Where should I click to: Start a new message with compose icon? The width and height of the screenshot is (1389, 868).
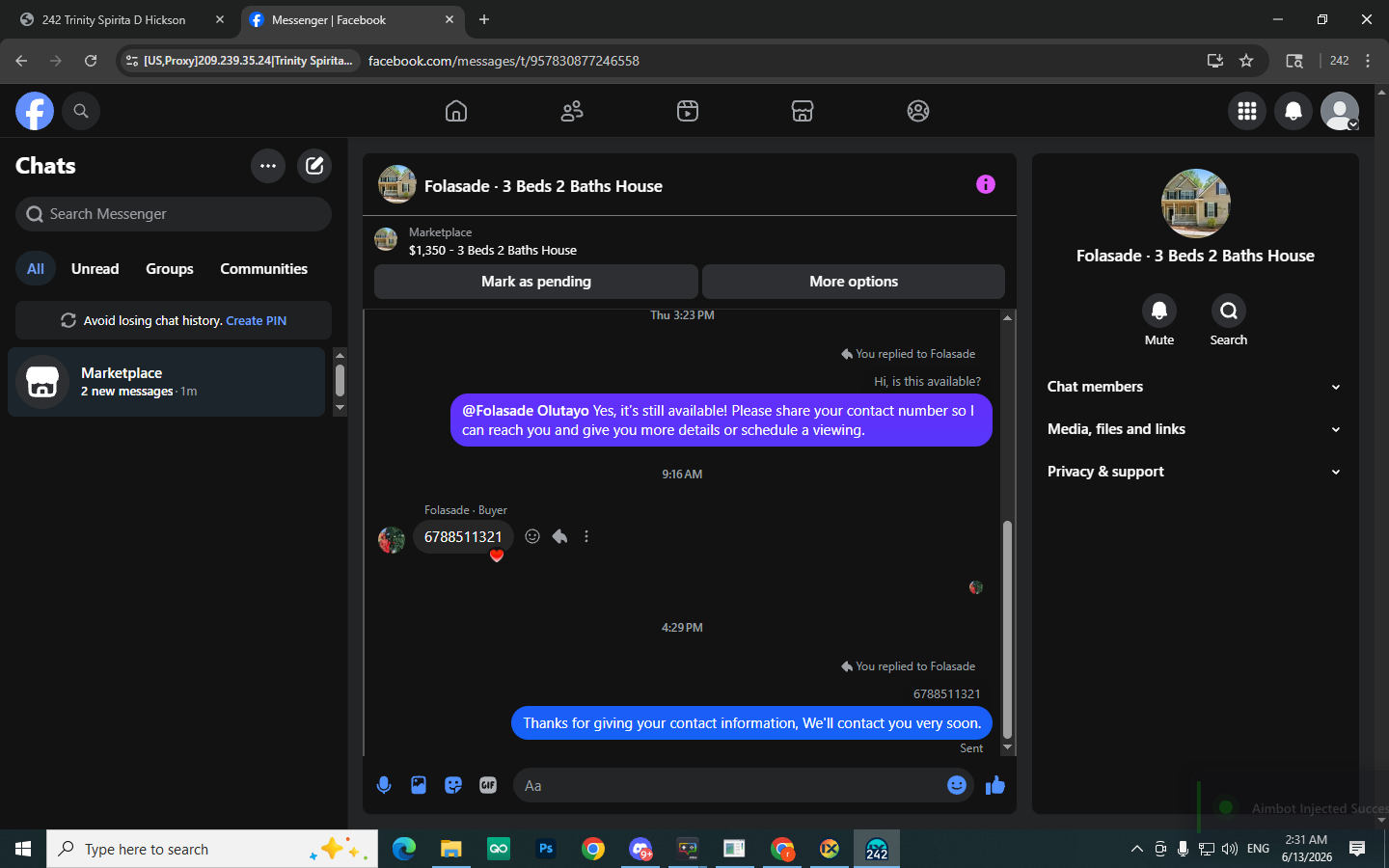314,166
